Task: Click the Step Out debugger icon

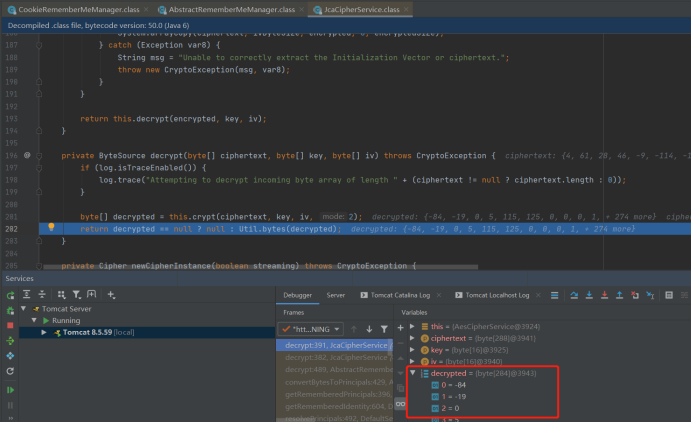Action: [620, 295]
